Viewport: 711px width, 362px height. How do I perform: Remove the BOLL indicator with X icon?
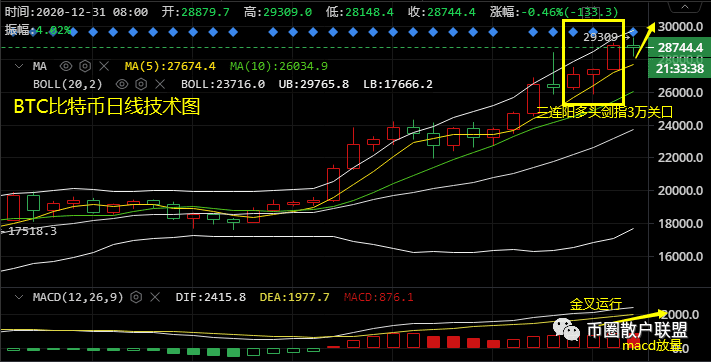click(x=160, y=84)
